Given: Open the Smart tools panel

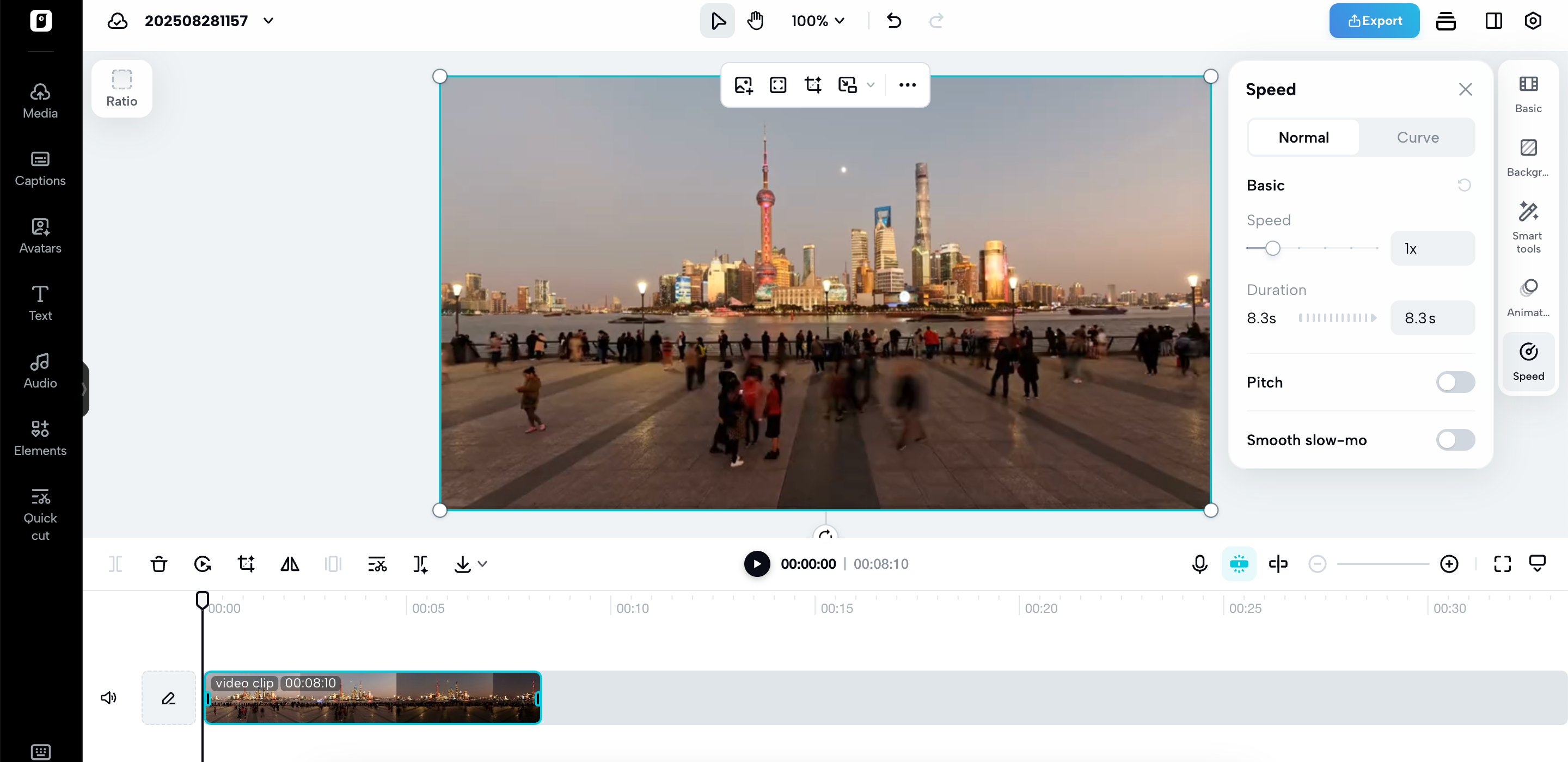Looking at the screenshot, I should point(1528,228).
